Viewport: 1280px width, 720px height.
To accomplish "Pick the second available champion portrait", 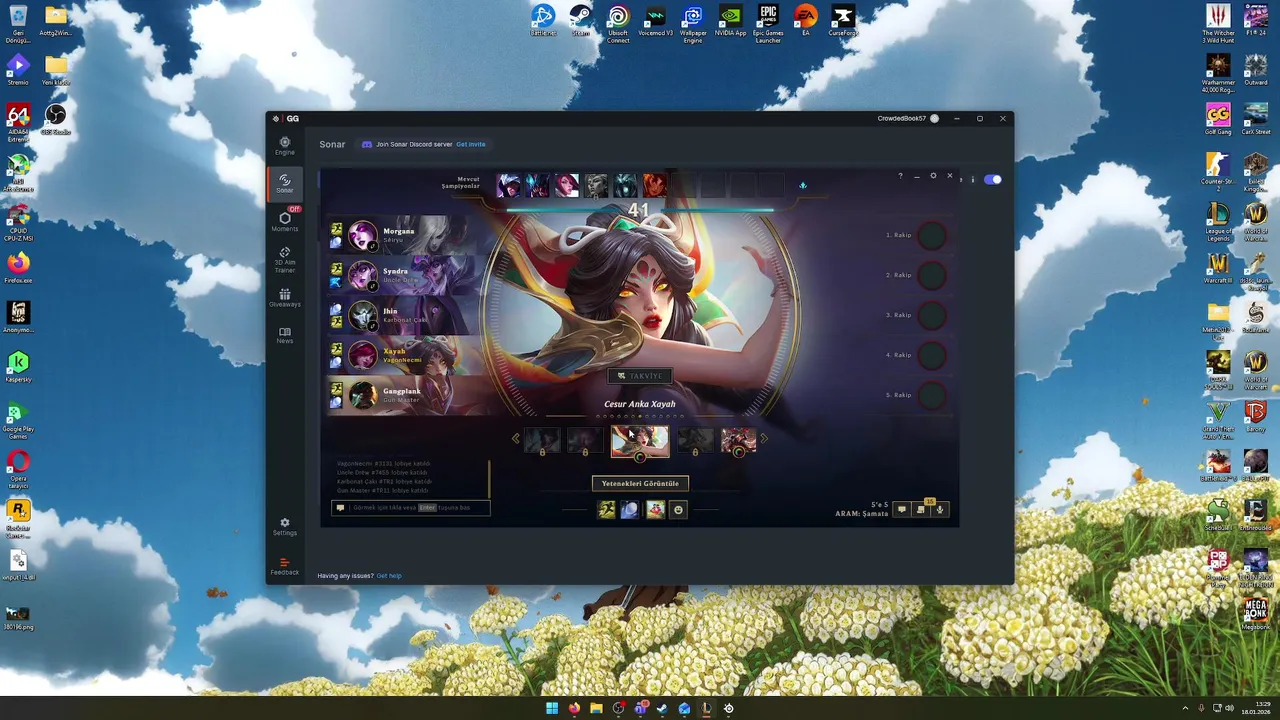I will pos(538,185).
